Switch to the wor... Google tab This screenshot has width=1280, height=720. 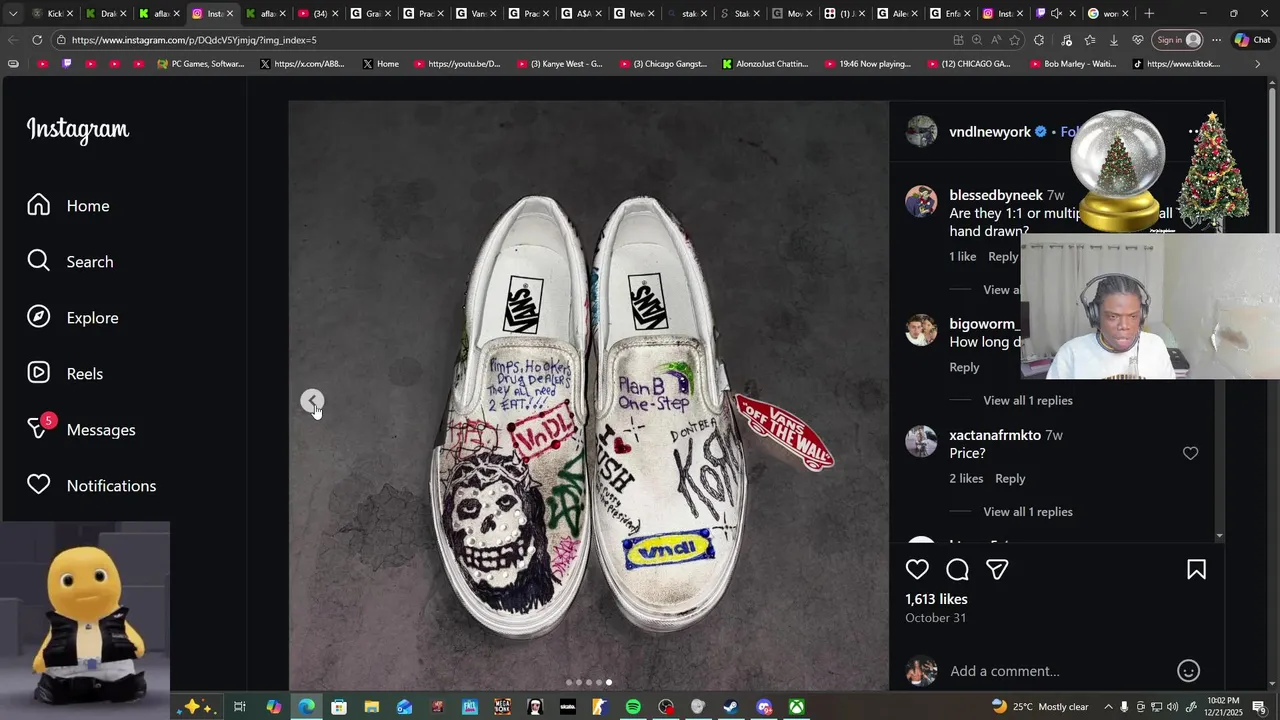pos(1106,14)
